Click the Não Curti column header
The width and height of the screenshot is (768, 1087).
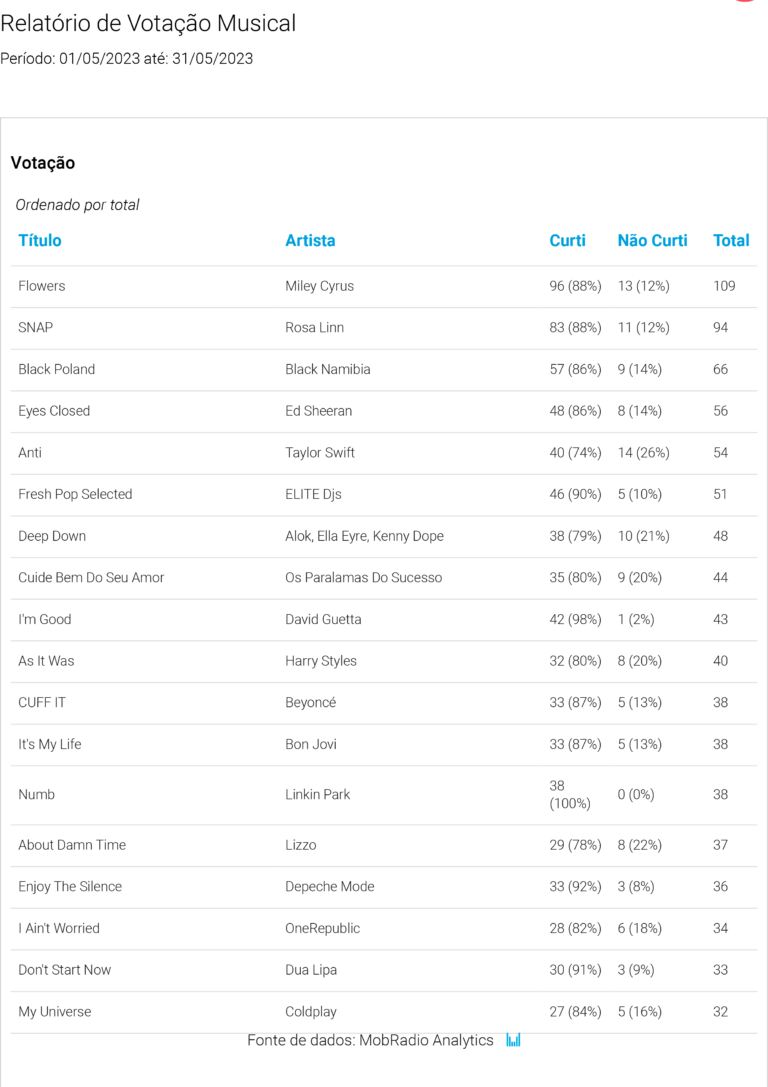coord(652,240)
